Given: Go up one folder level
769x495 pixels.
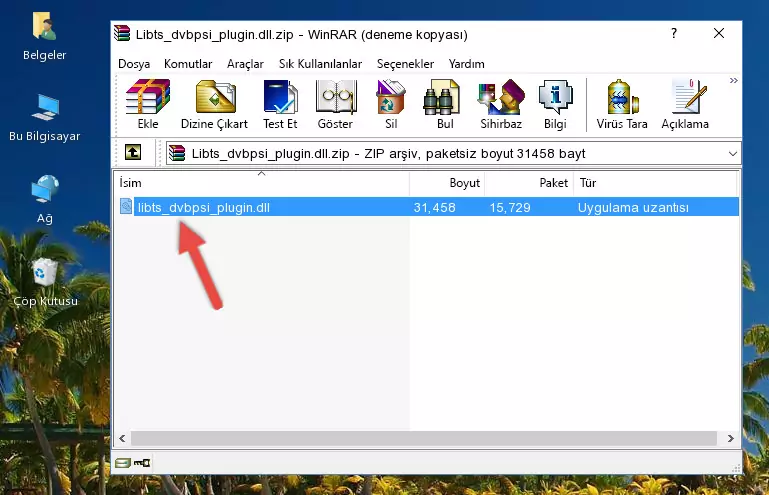Looking at the screenshot, I should click(133, 153).
